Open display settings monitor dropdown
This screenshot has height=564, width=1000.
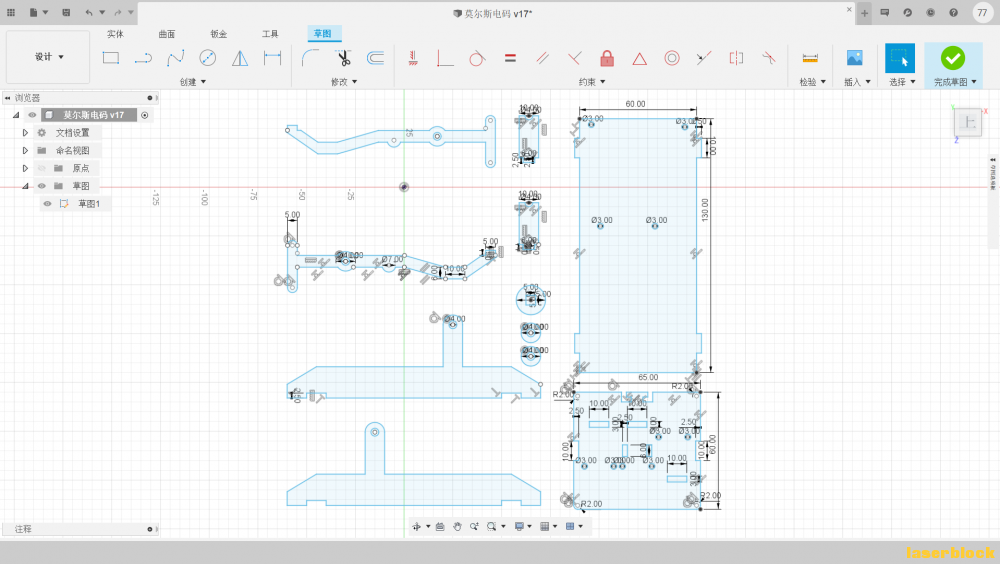click(523, 526)
